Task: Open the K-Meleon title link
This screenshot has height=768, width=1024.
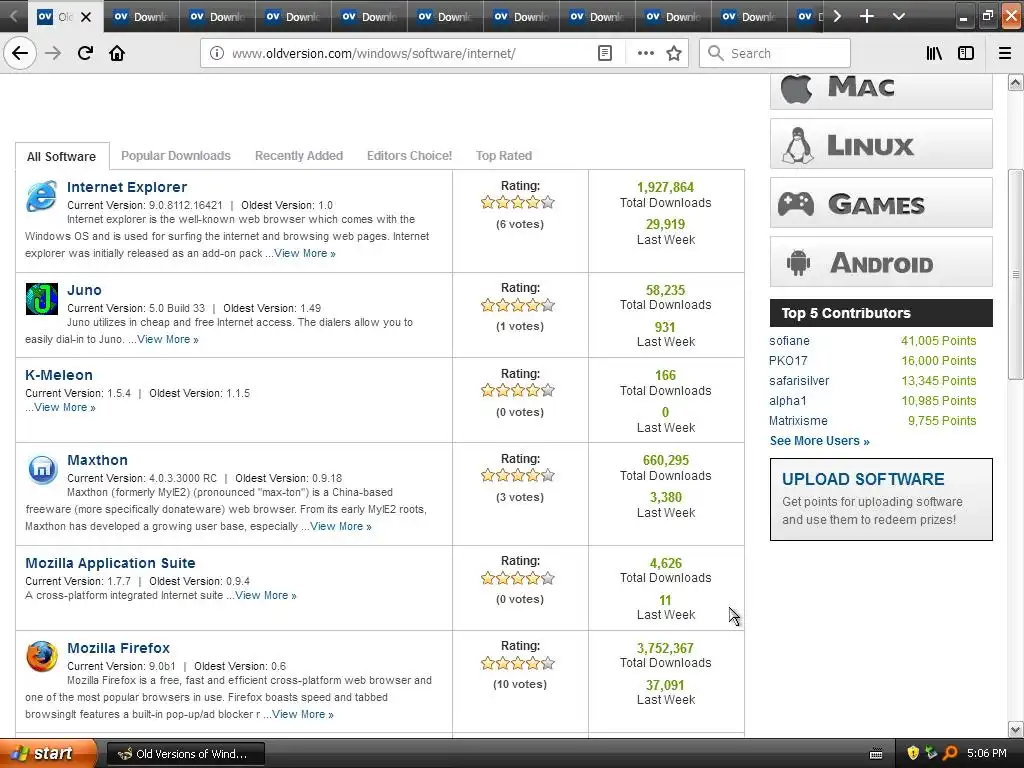Action: tap(59, 376)
